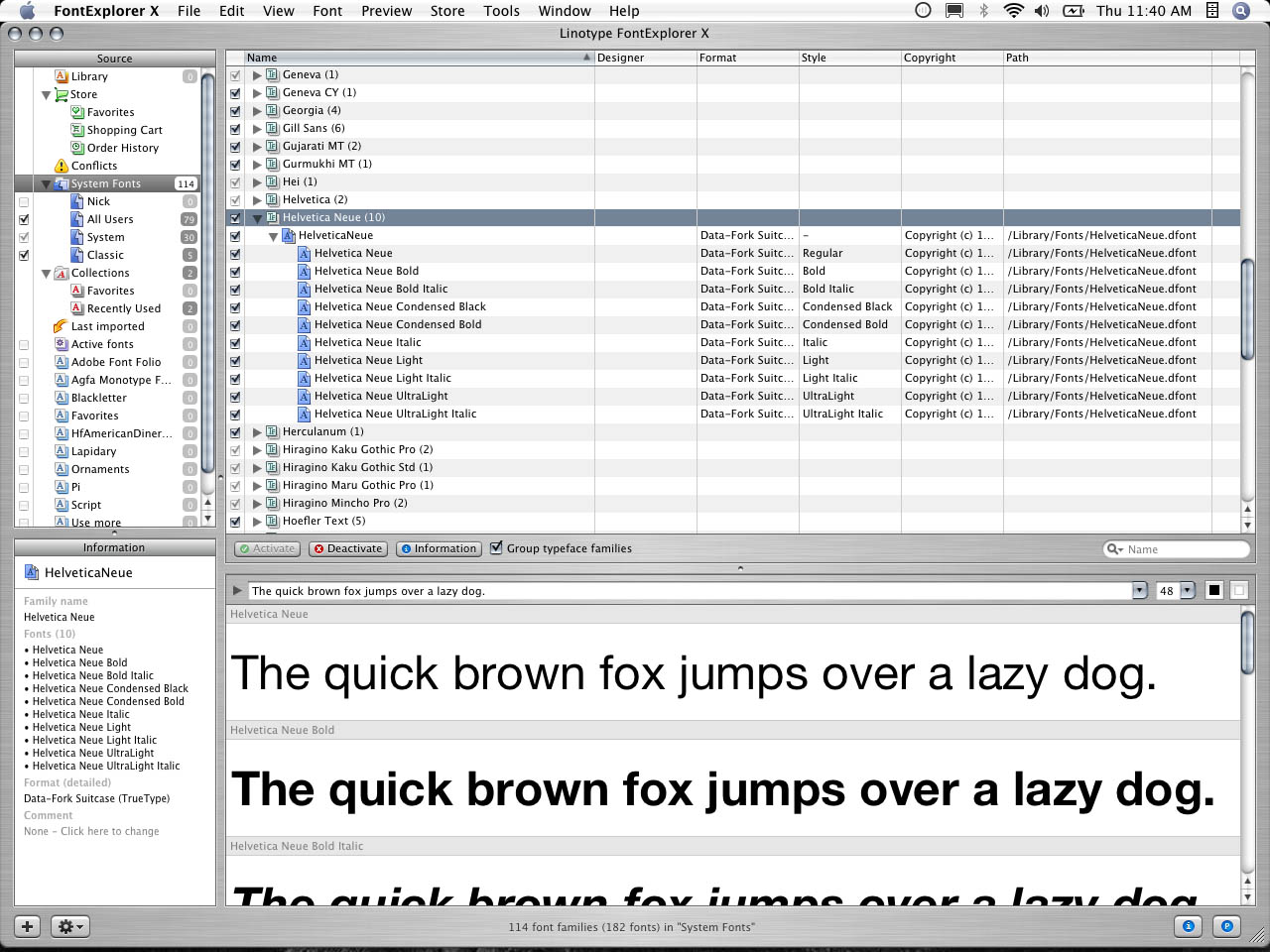The width and height of the screenshot is (1270, 952).
Task: Click the Helvetica Neue Light font icon
Action: click(305, 360)
